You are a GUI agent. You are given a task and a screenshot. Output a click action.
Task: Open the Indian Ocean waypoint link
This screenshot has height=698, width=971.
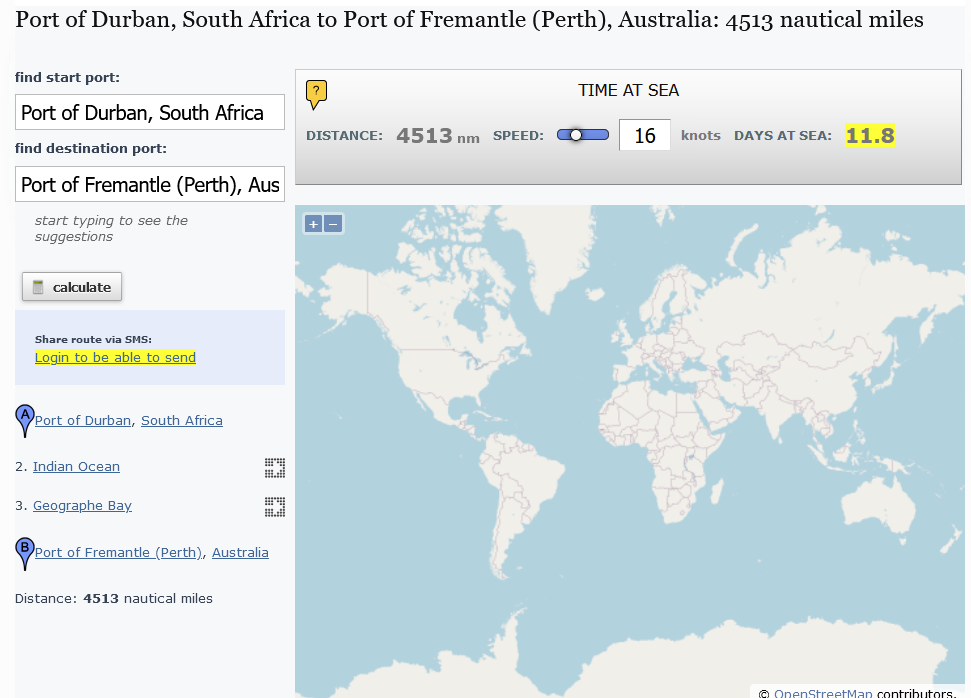pos(76,467)
